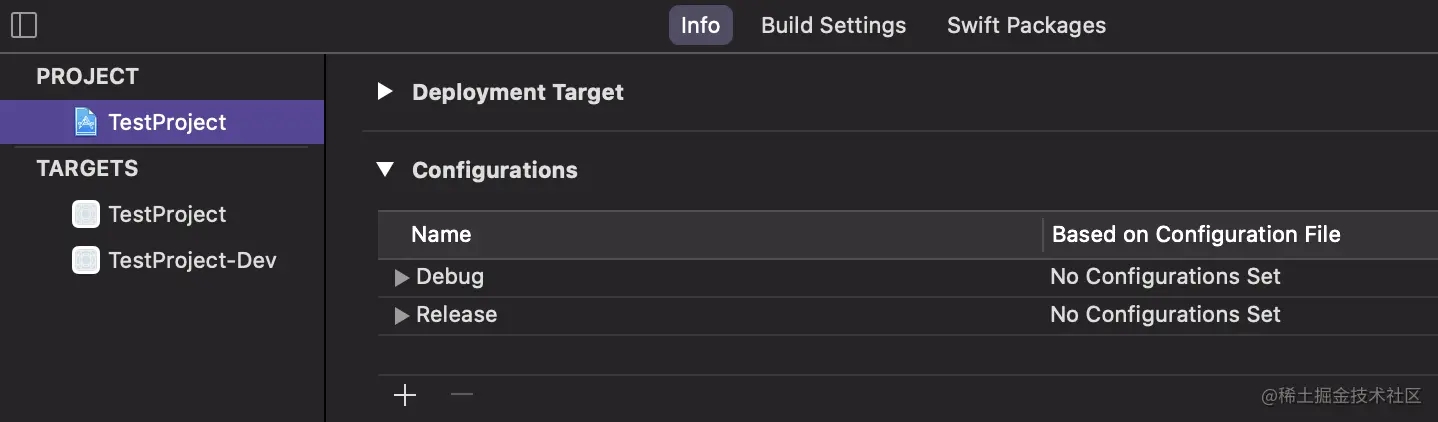Click the Name column header
The height and width of the screenshot is (422, 1438).
441,234
